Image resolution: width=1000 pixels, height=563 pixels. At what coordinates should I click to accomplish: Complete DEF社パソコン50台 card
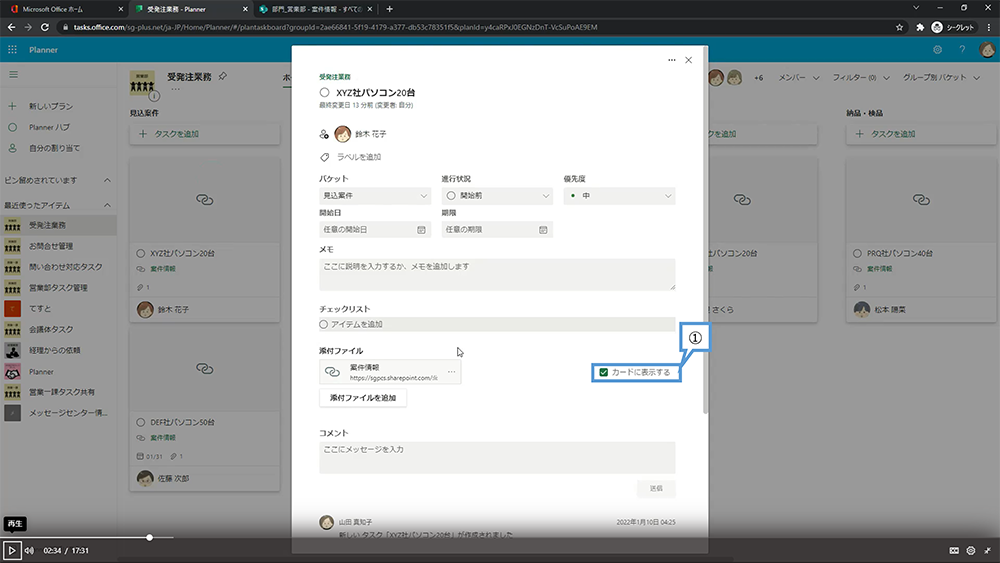[141, 422]
